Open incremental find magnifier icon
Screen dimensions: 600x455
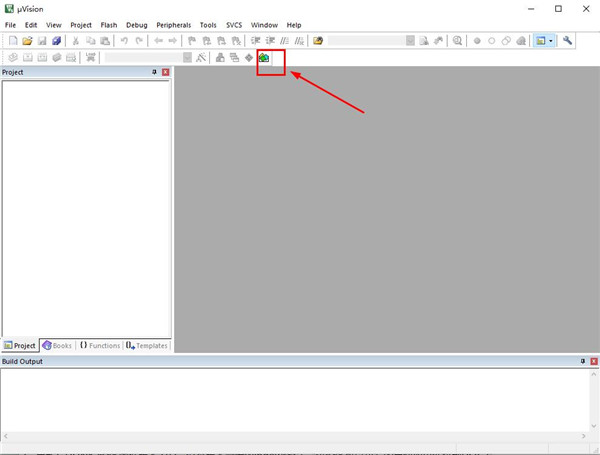tap(439, 41)
